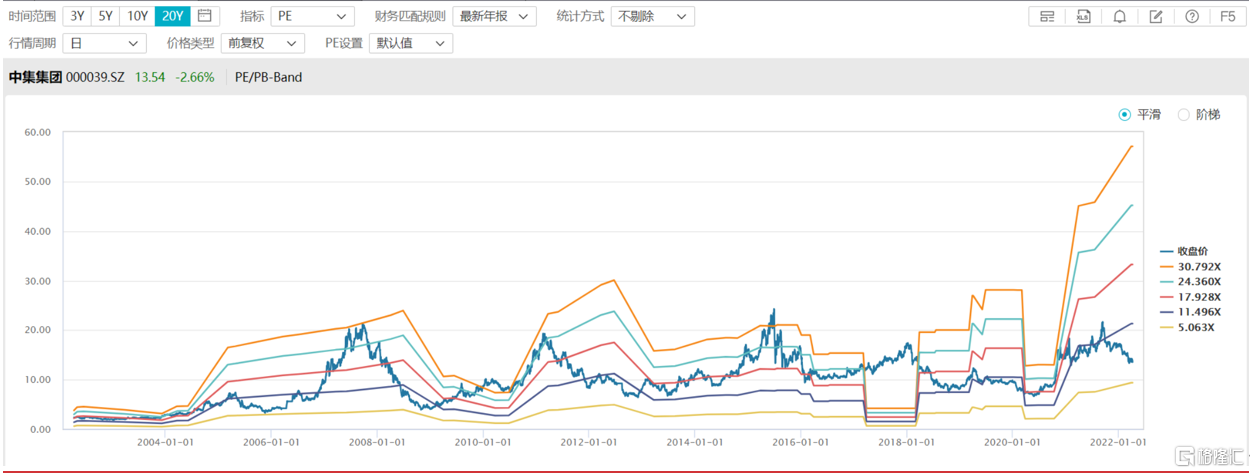The height and width of the screenshot is (473, 1250).
Task: Click the stock code 000039.SZ
Action: tap(95, 77)
